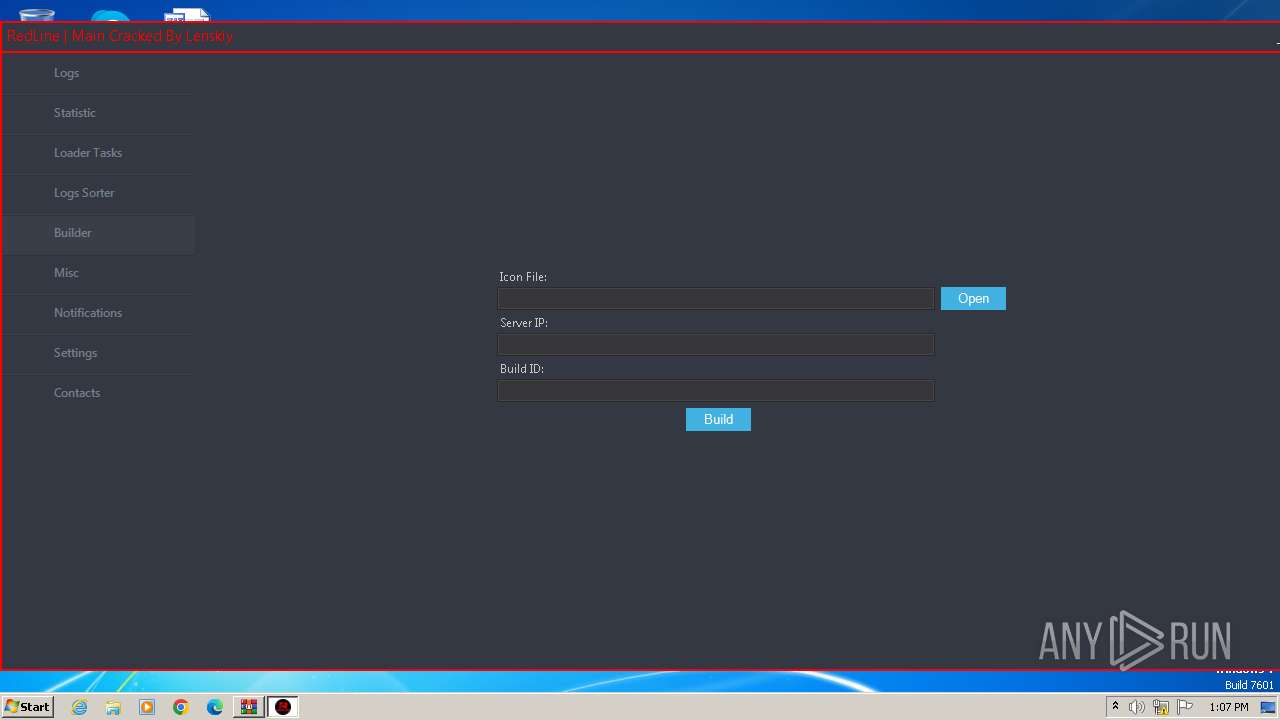Screen dimensions: 1280x720
Task: Click the blue Build button
Action: [x=718, y=419]
